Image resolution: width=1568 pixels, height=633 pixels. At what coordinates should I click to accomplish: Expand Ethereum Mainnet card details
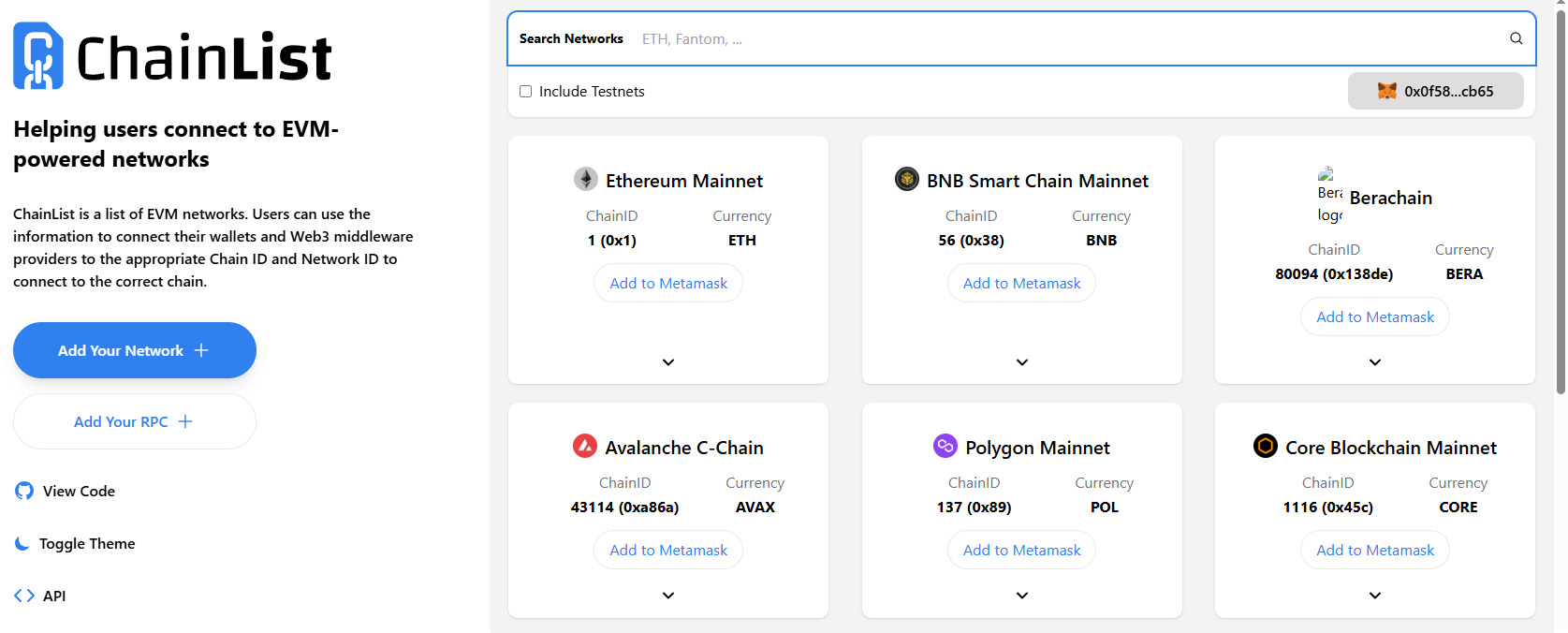(668, 362)
